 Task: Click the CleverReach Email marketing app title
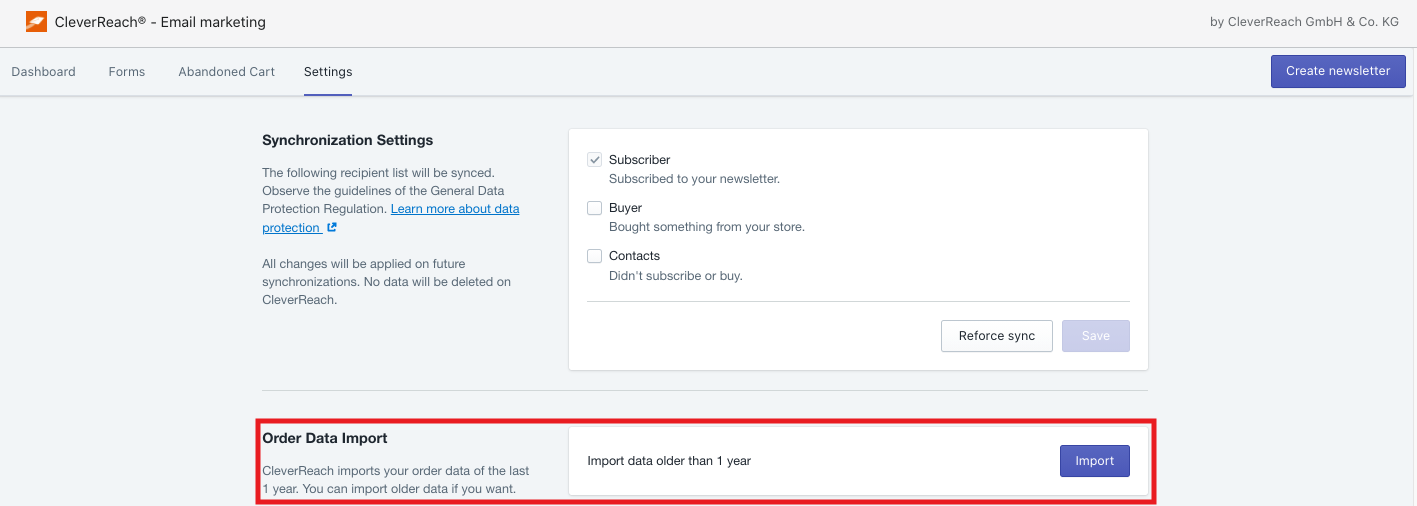(160, 22)
